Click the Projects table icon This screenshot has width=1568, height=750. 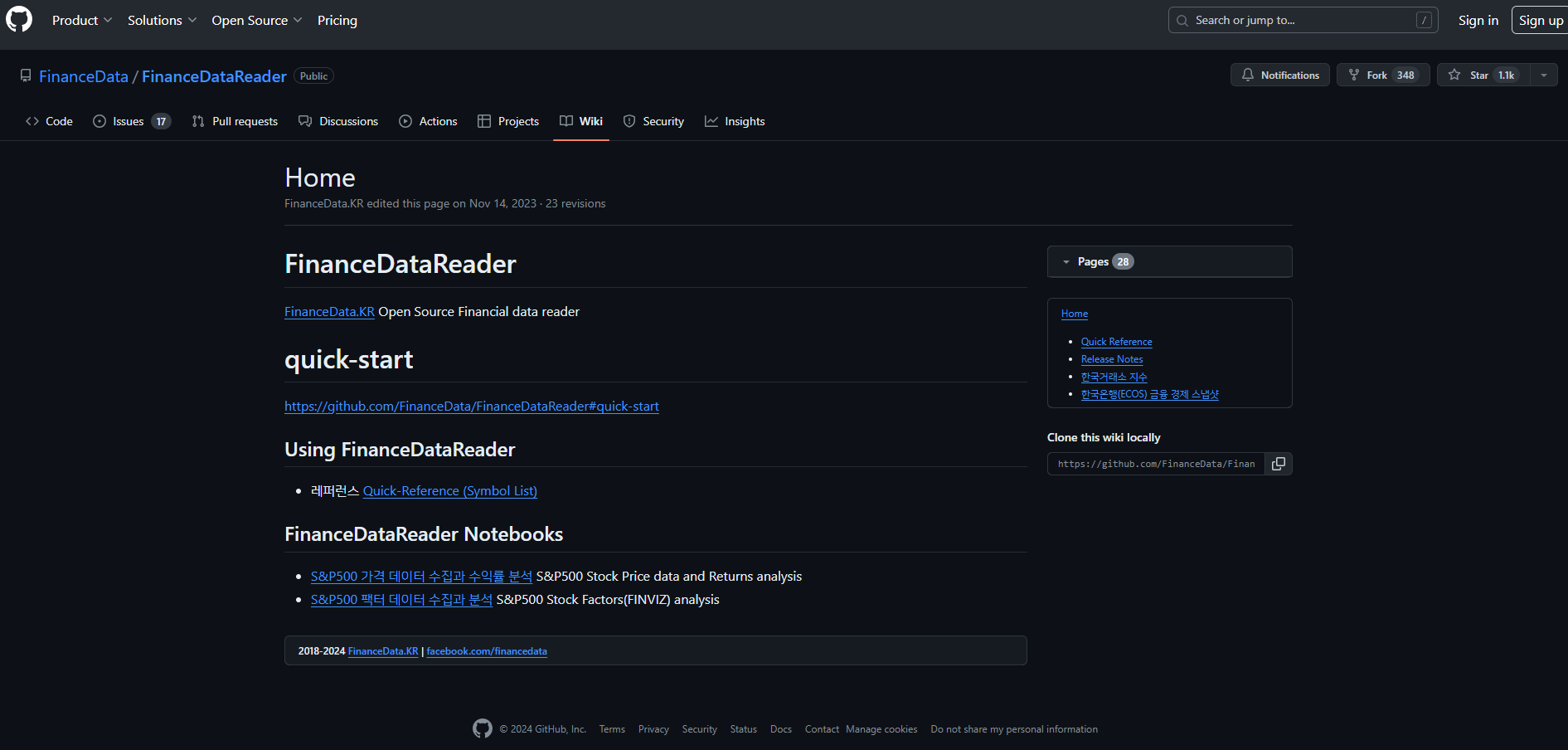[x=484, y=121]
